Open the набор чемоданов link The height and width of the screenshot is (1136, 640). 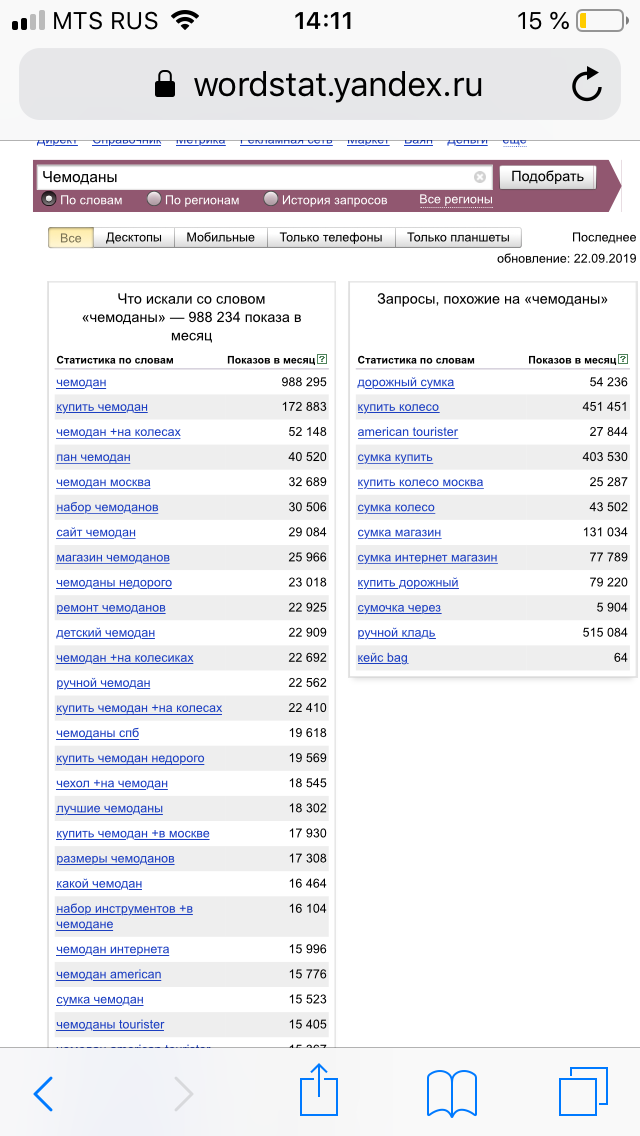[107, 507]
